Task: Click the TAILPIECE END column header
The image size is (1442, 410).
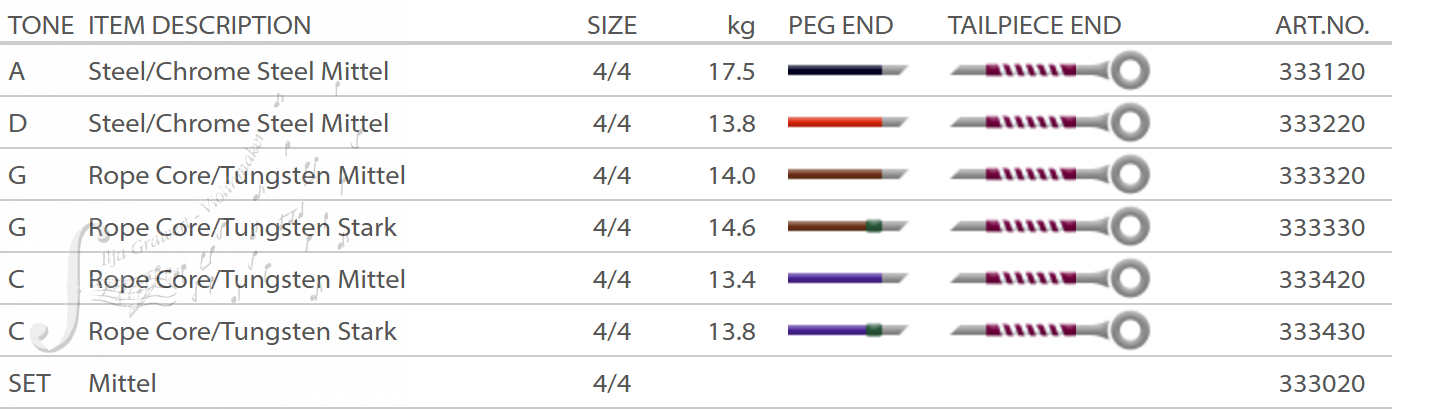Action: click(1035, 25)
